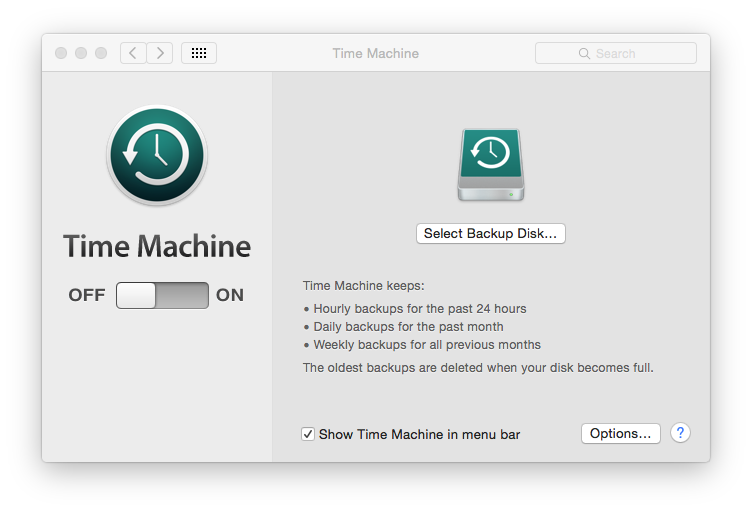The image size is (752, 512).
Task: Click into the Search field
Action: 616,53
